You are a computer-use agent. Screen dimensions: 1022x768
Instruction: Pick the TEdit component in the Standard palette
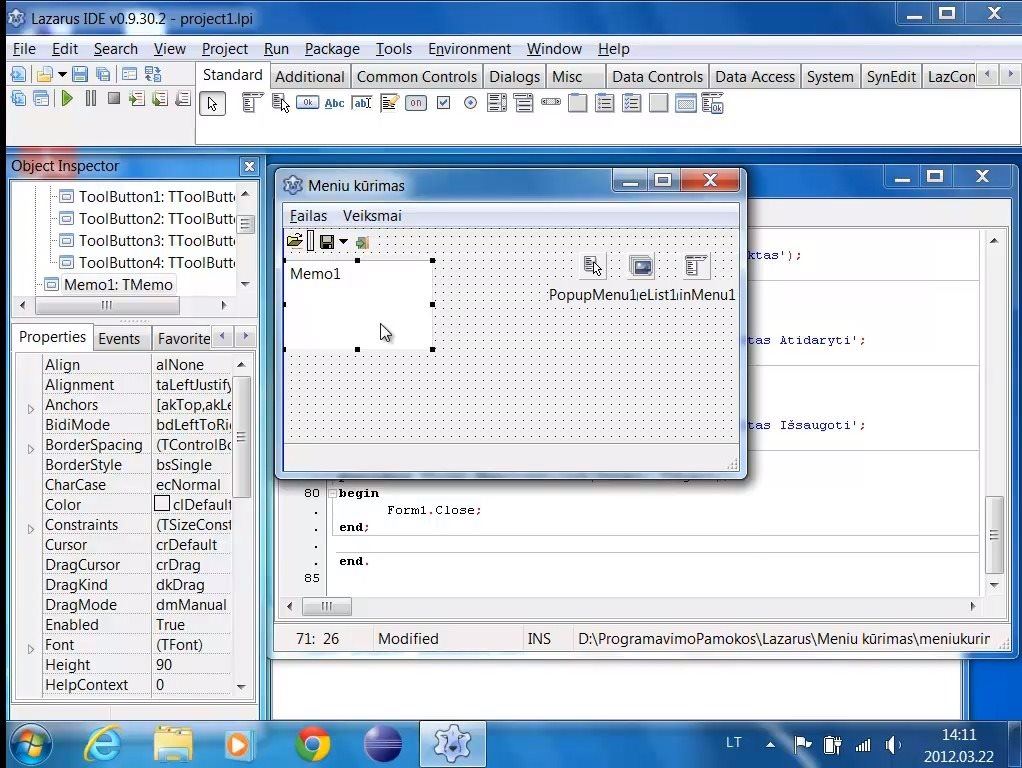tap(362, 103)
